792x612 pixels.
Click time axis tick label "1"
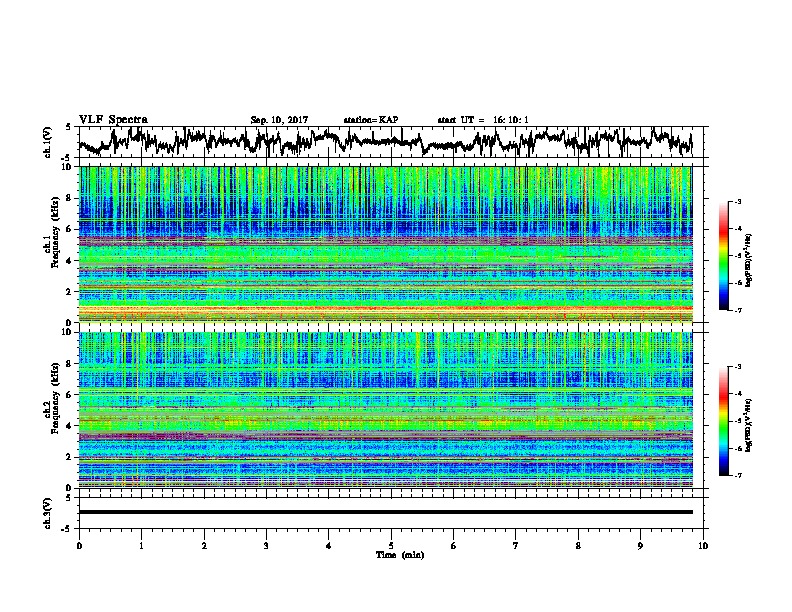click(x=141, y=546)
